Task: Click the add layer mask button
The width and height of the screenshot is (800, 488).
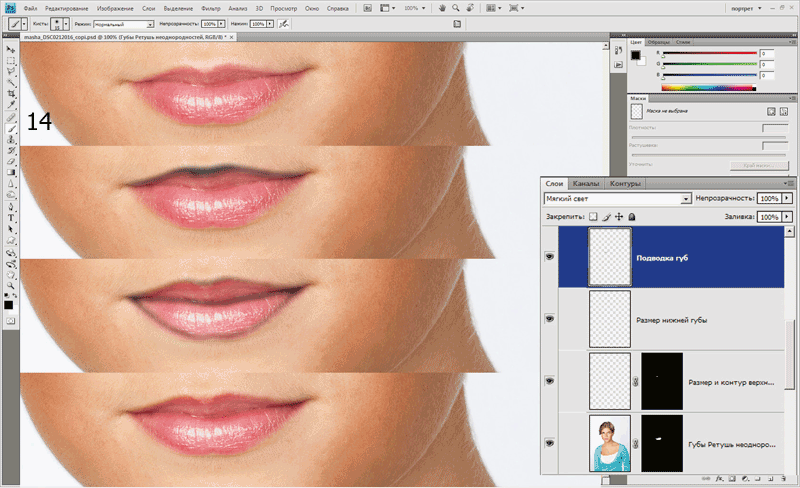Action: click(x=732, y=479)
